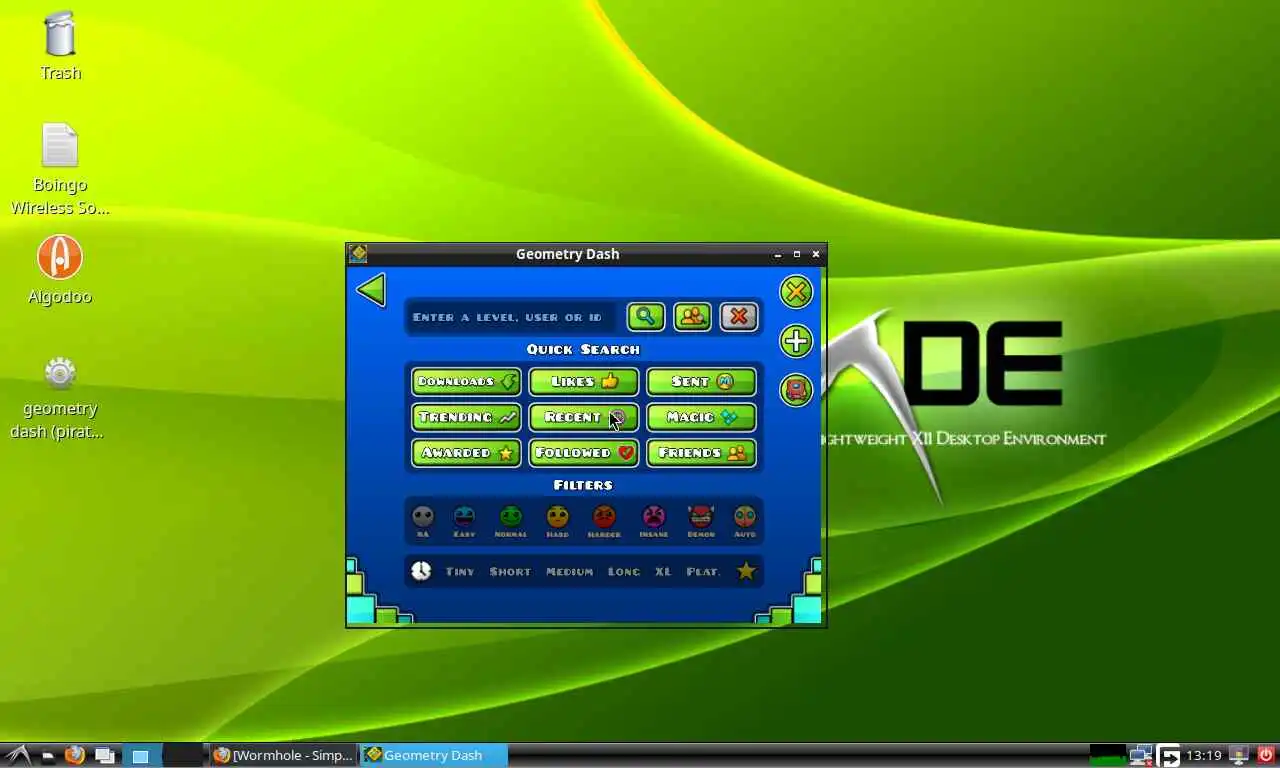This screenshot has width=1280, height=768.
Task: Open Friends quick search
Action: pos(701,452)
